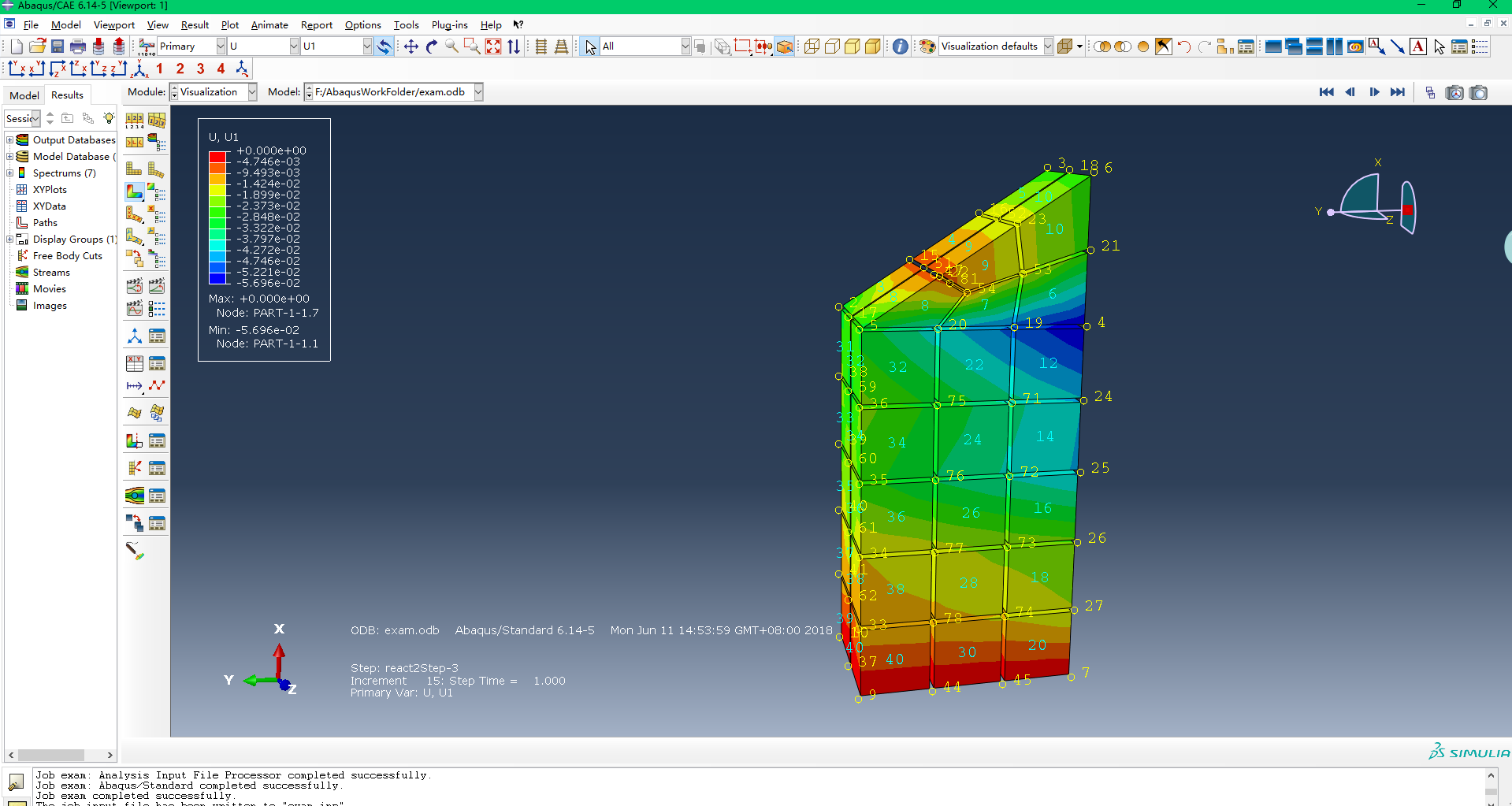Screen dimensions: 1512x806
Task: Switch render style to Wireframe
Action: [x=812, y=46]
